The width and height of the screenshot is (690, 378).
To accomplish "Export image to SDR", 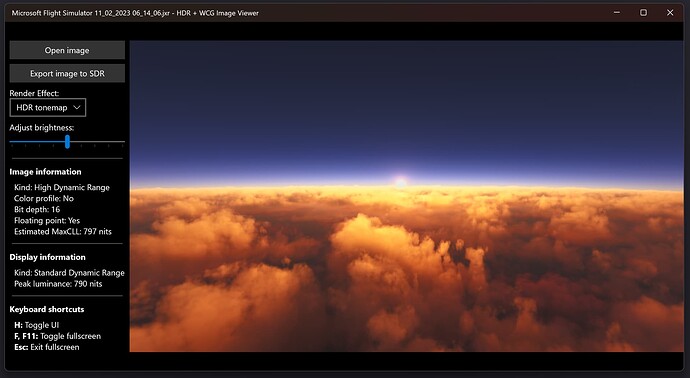I will pyautogui.click(x=67, y=73).
